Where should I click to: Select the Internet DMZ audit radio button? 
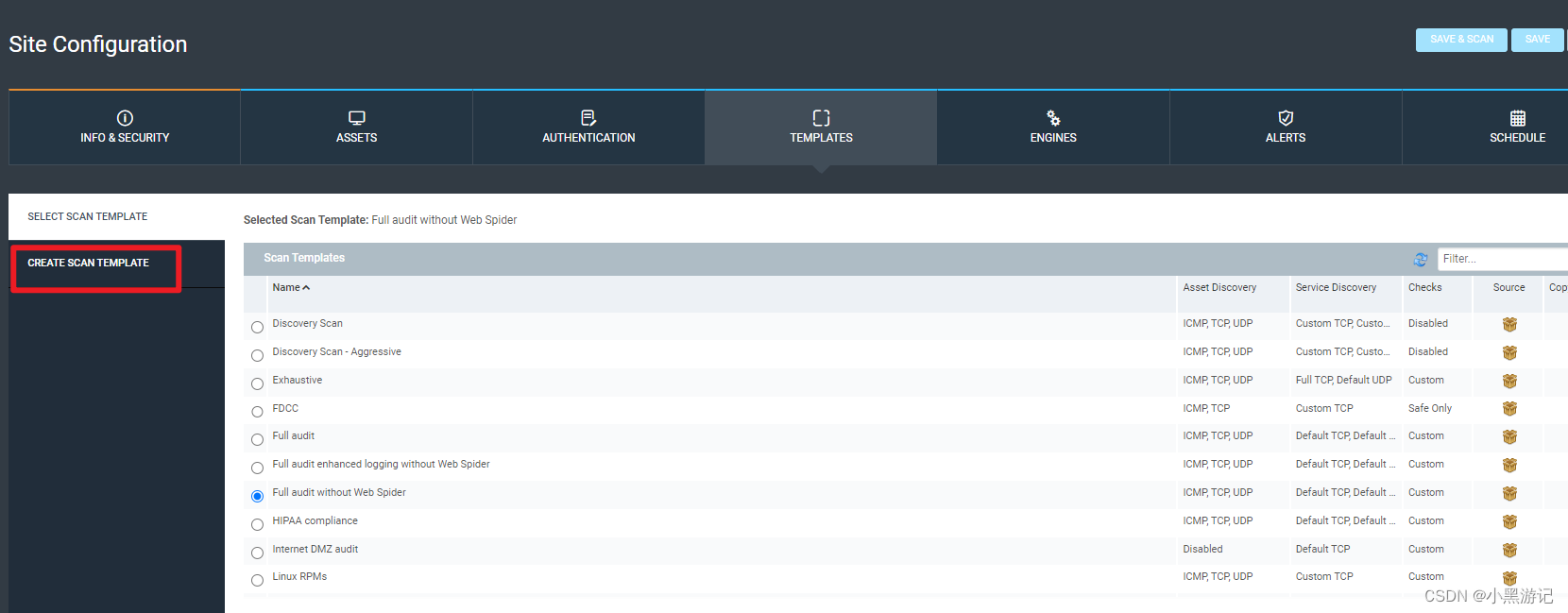(x=257, y=553)
